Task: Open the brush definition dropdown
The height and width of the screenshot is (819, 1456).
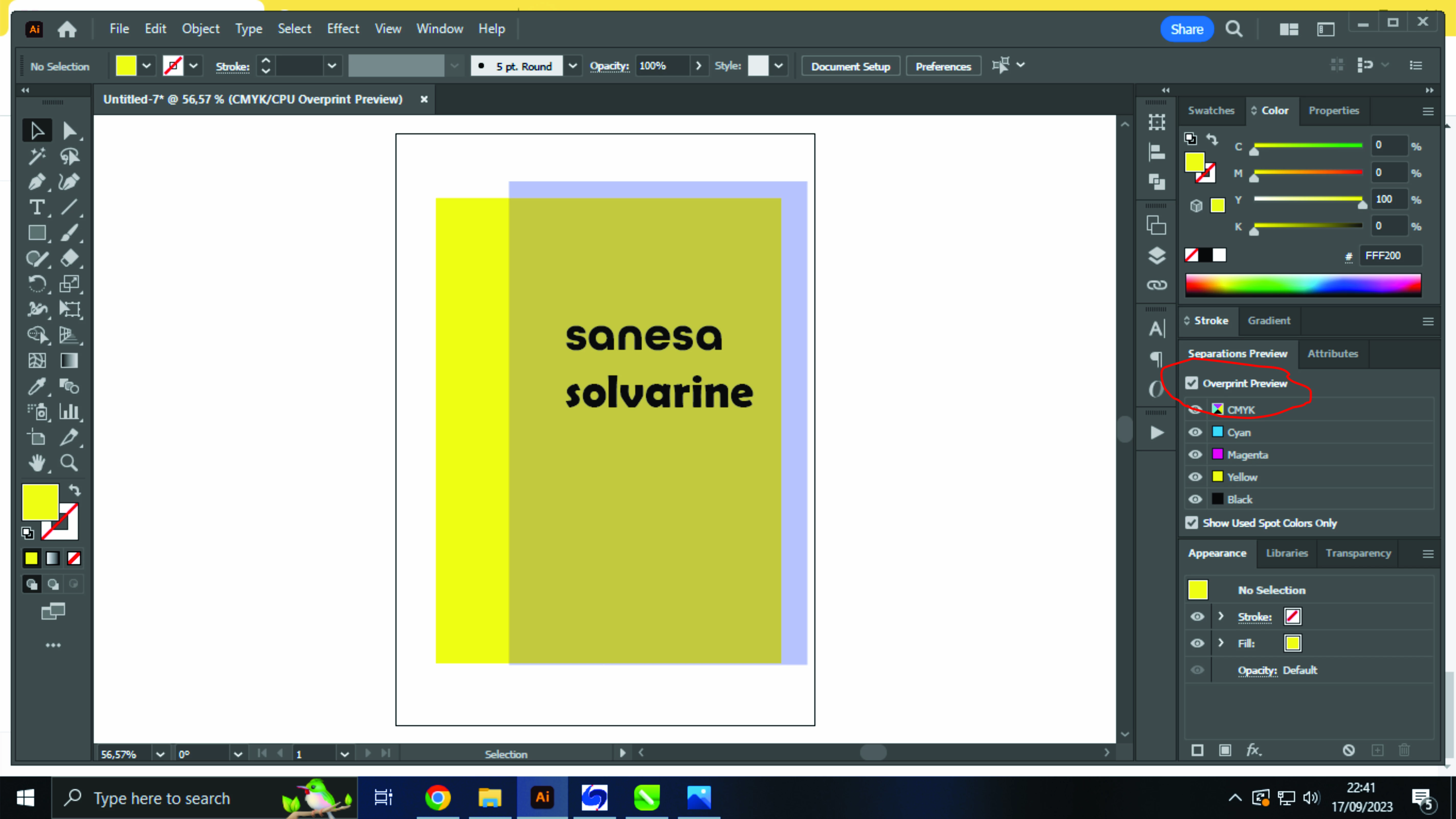Action: point(572,66)
